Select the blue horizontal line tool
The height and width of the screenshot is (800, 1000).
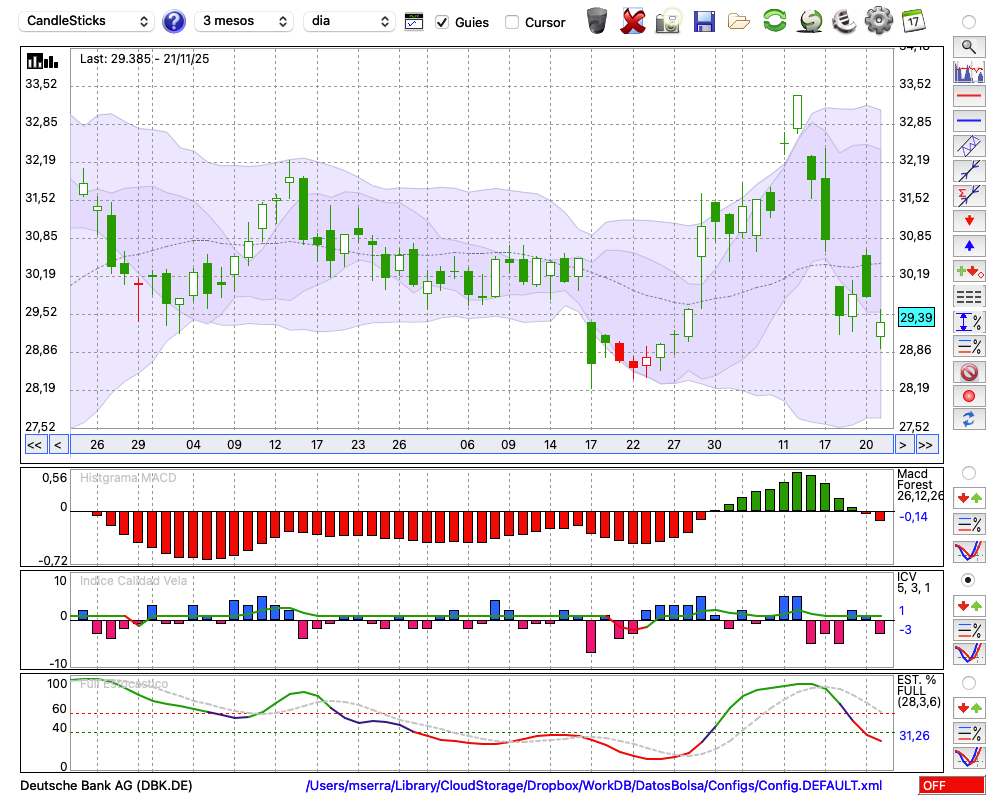pyautogui.click(x=968, y=121)
